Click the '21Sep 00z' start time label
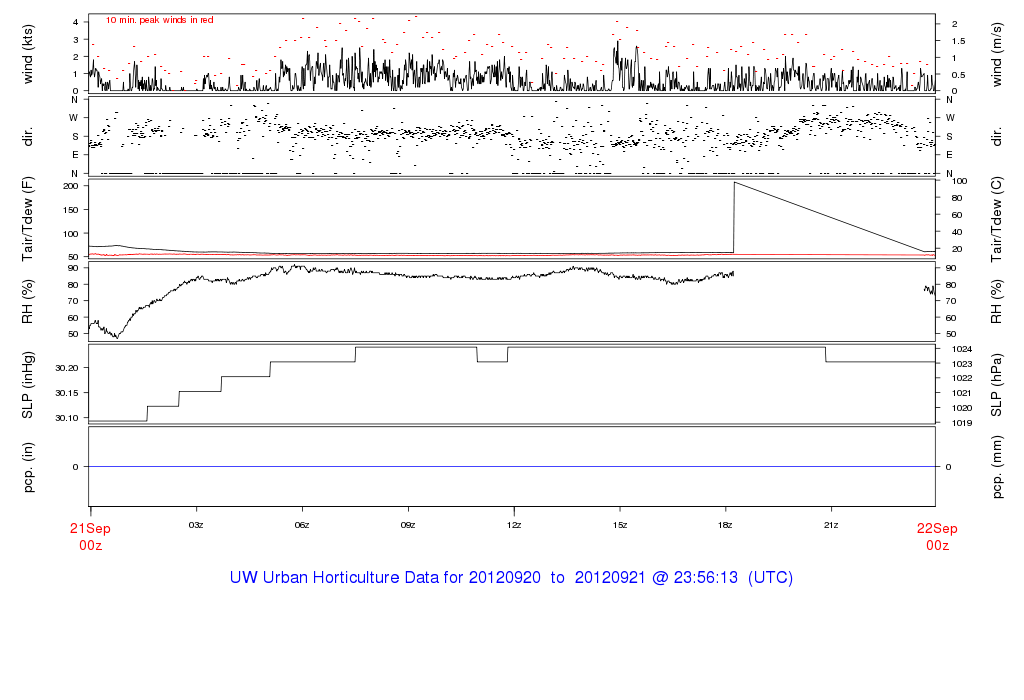Viewport: 1024px width, 700px height. 90,537
